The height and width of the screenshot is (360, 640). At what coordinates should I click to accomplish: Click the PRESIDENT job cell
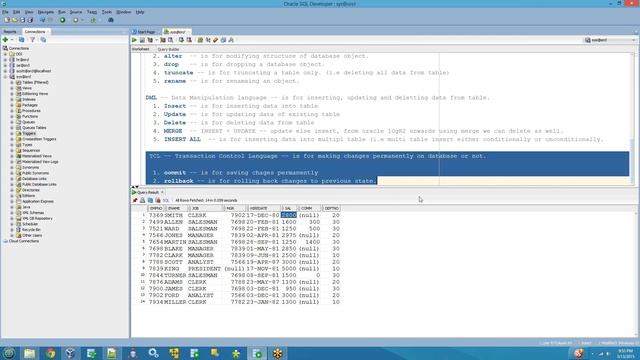[204, 269]
